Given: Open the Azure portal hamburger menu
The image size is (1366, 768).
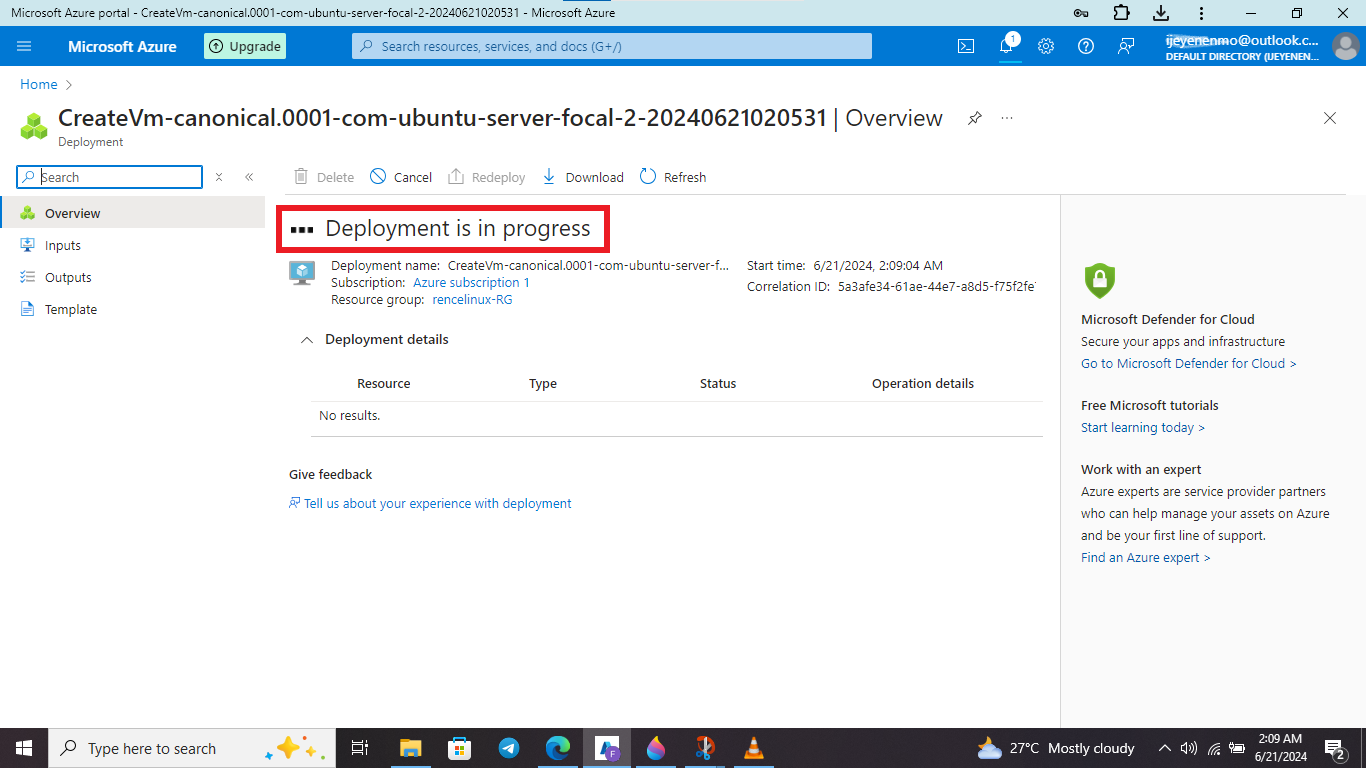Looking at the screenshot, I should tap(24, 46).
